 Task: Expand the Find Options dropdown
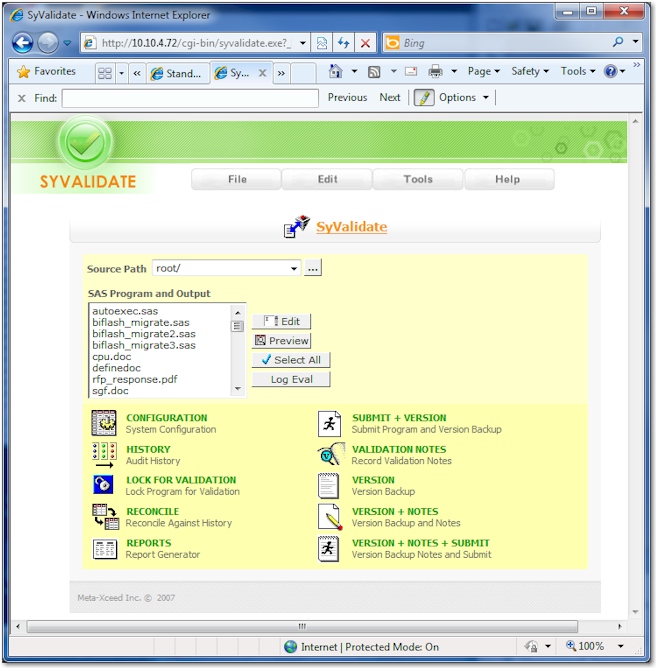click(486, 97)
